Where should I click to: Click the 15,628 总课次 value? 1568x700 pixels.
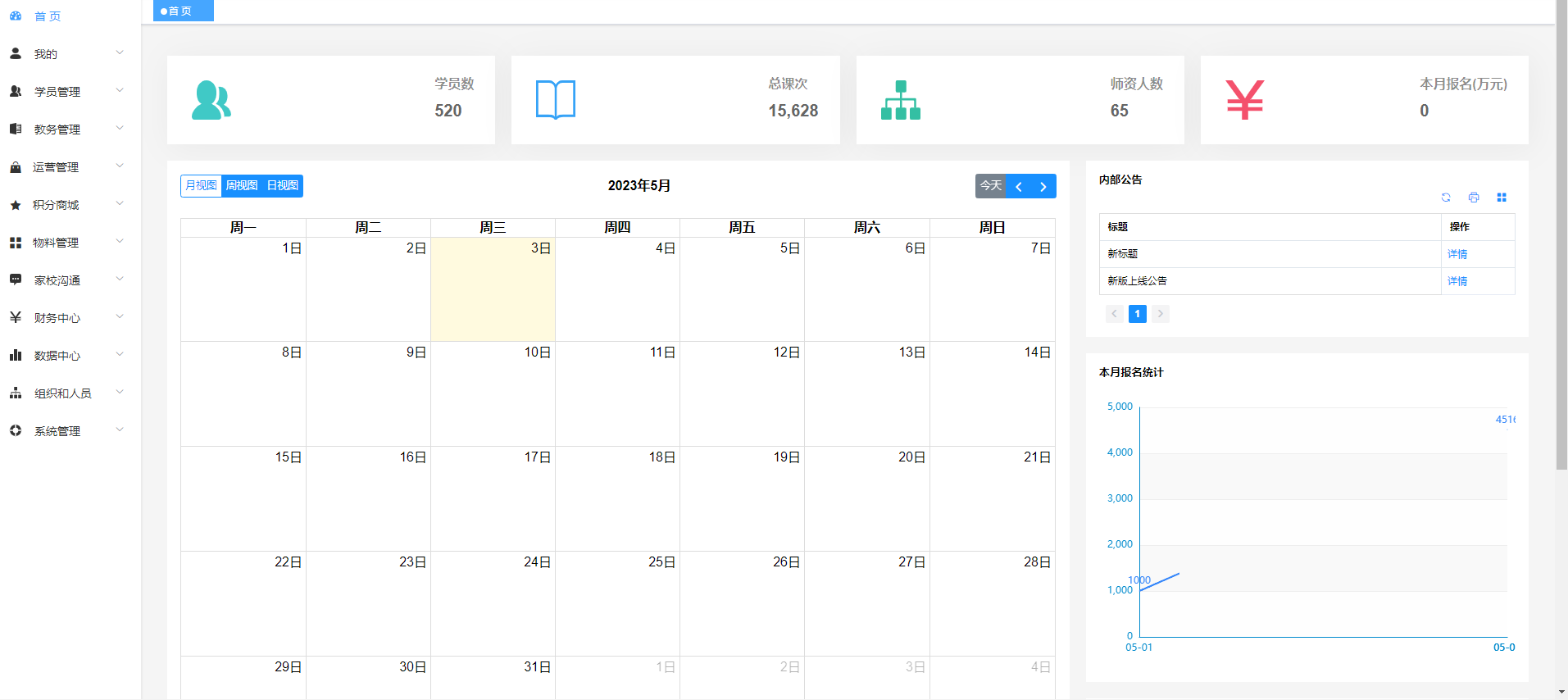(793, 111)
